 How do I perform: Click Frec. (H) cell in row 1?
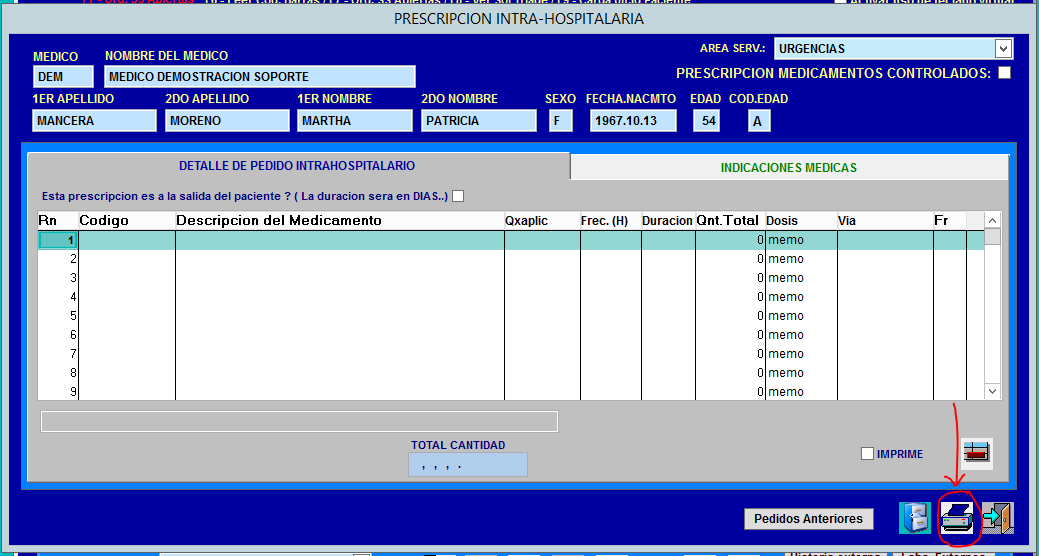click(611, 241)
